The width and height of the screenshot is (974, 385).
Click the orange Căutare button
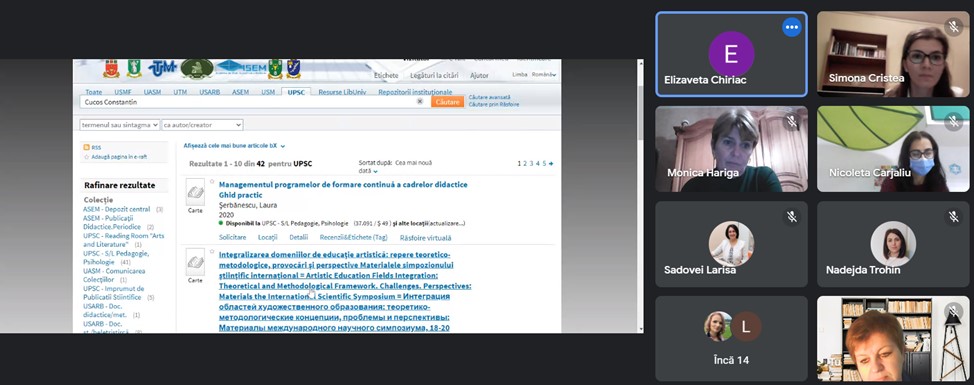[447, 102]
